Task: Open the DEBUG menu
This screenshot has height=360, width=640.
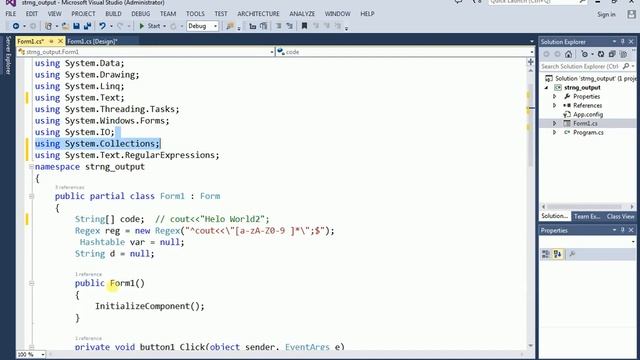Action: [x=140, y=13]
